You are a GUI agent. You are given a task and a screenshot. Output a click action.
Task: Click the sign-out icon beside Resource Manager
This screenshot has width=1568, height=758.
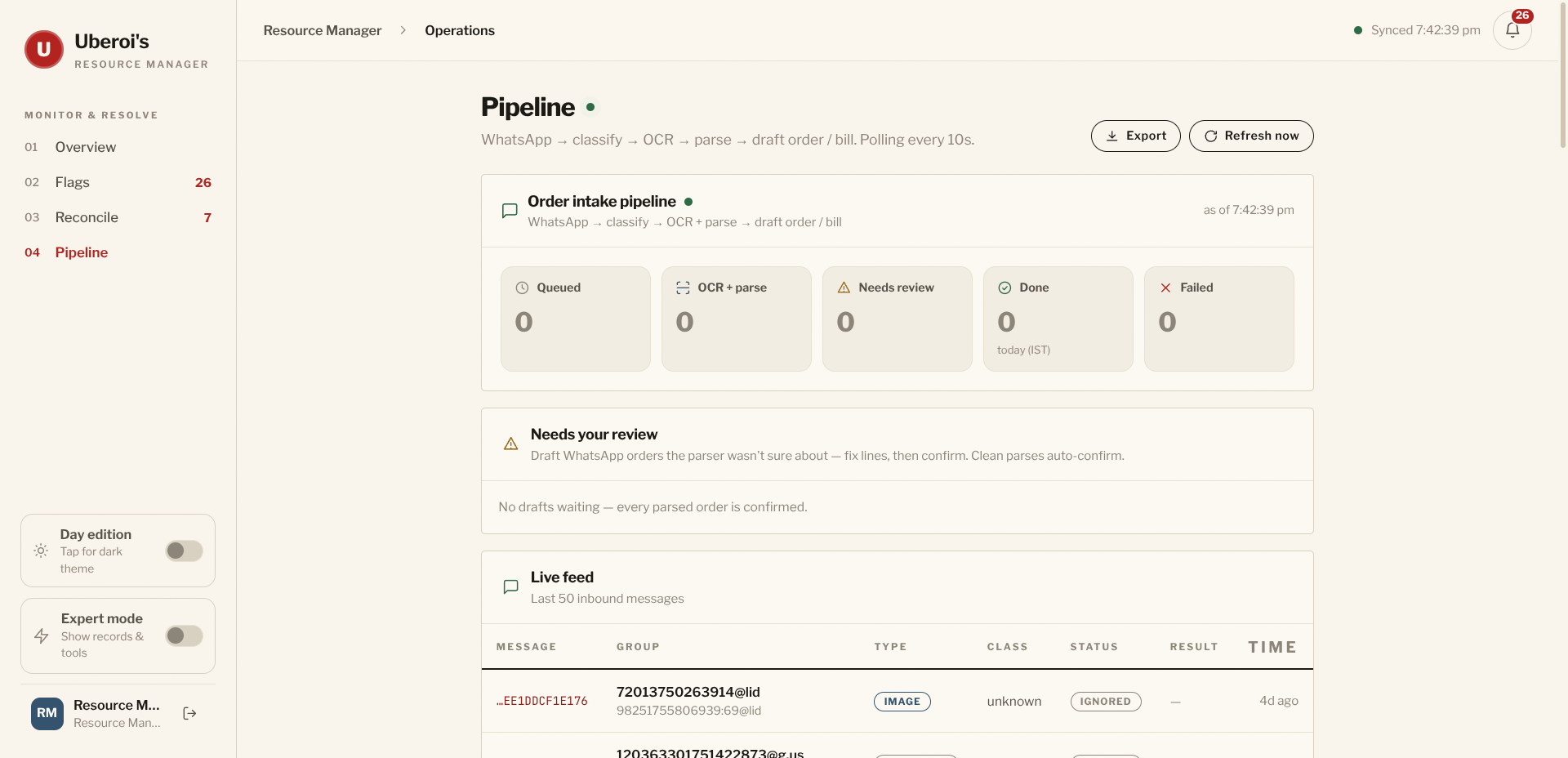[189, 713]
